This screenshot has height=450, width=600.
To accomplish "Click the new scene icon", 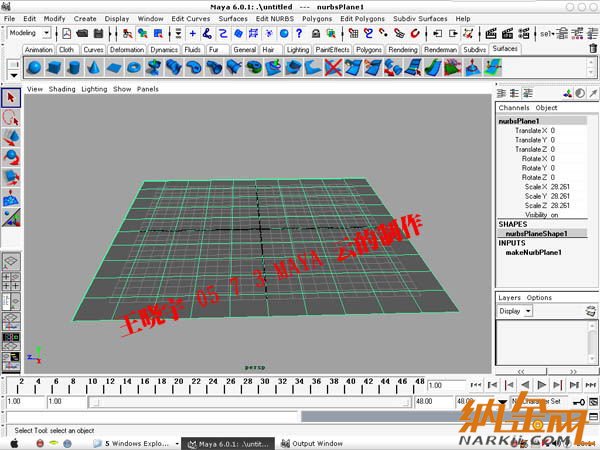I will (x=67, y=34).
